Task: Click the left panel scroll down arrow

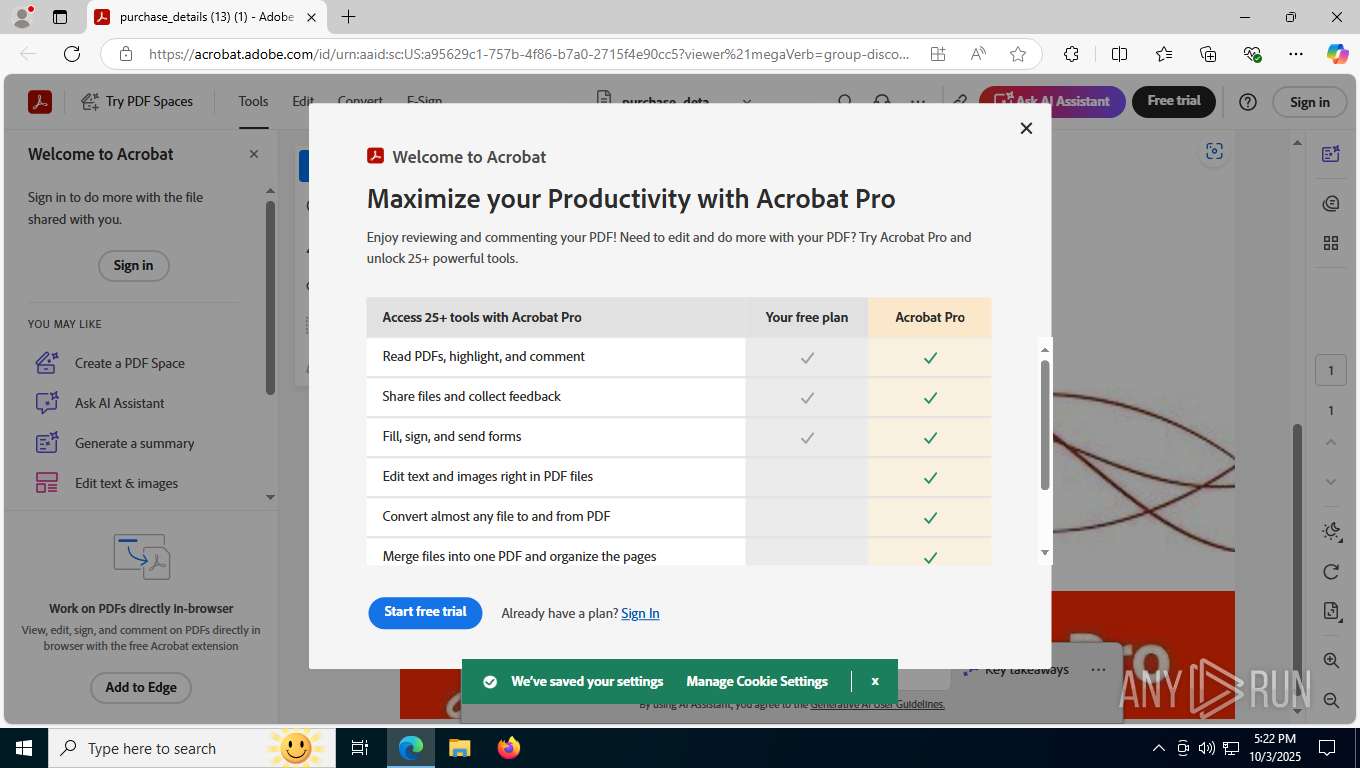Action: [x=270, y=497]
